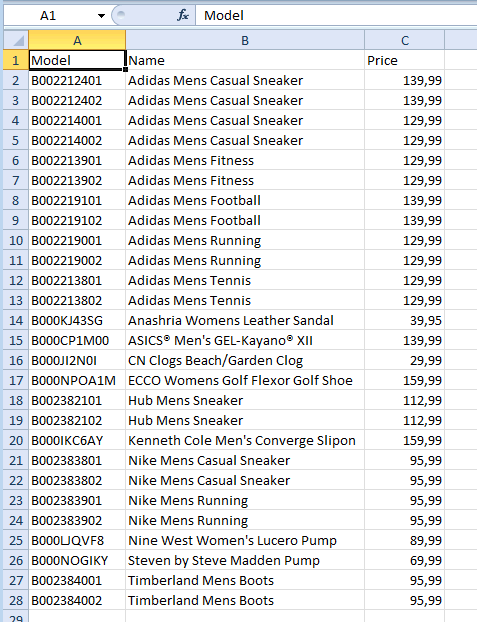Screen dimensions: 477x622
Task: Click the Name header cell
Action: point(245,60)
